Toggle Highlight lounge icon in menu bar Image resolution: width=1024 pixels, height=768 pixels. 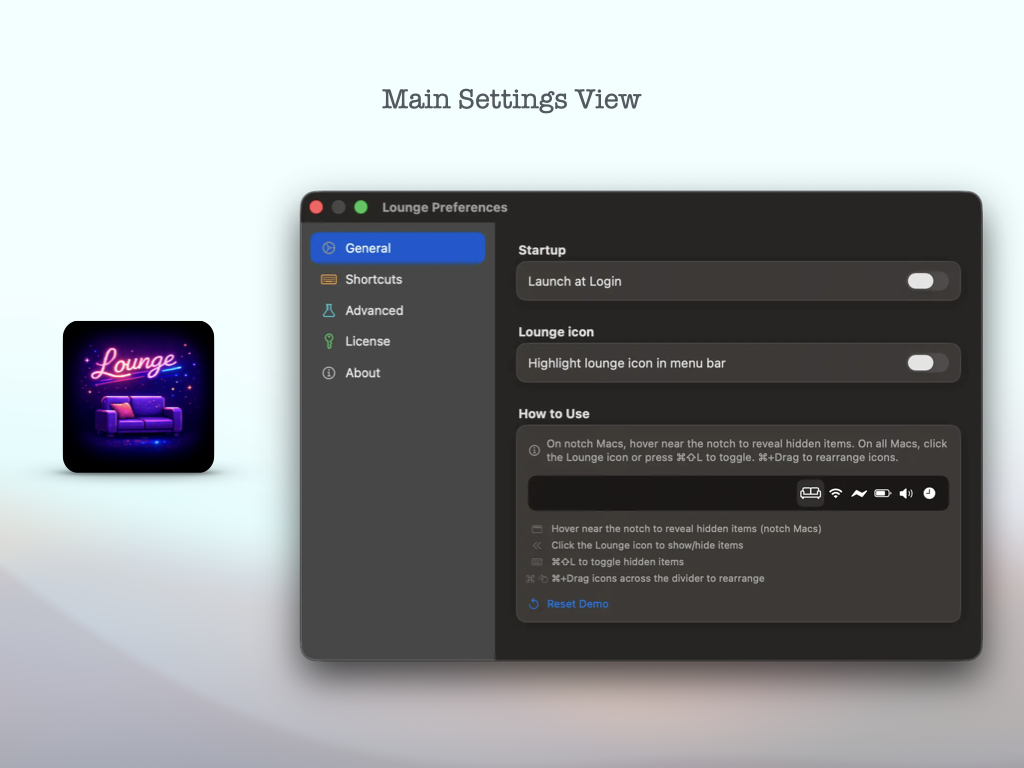pos(927,362)
